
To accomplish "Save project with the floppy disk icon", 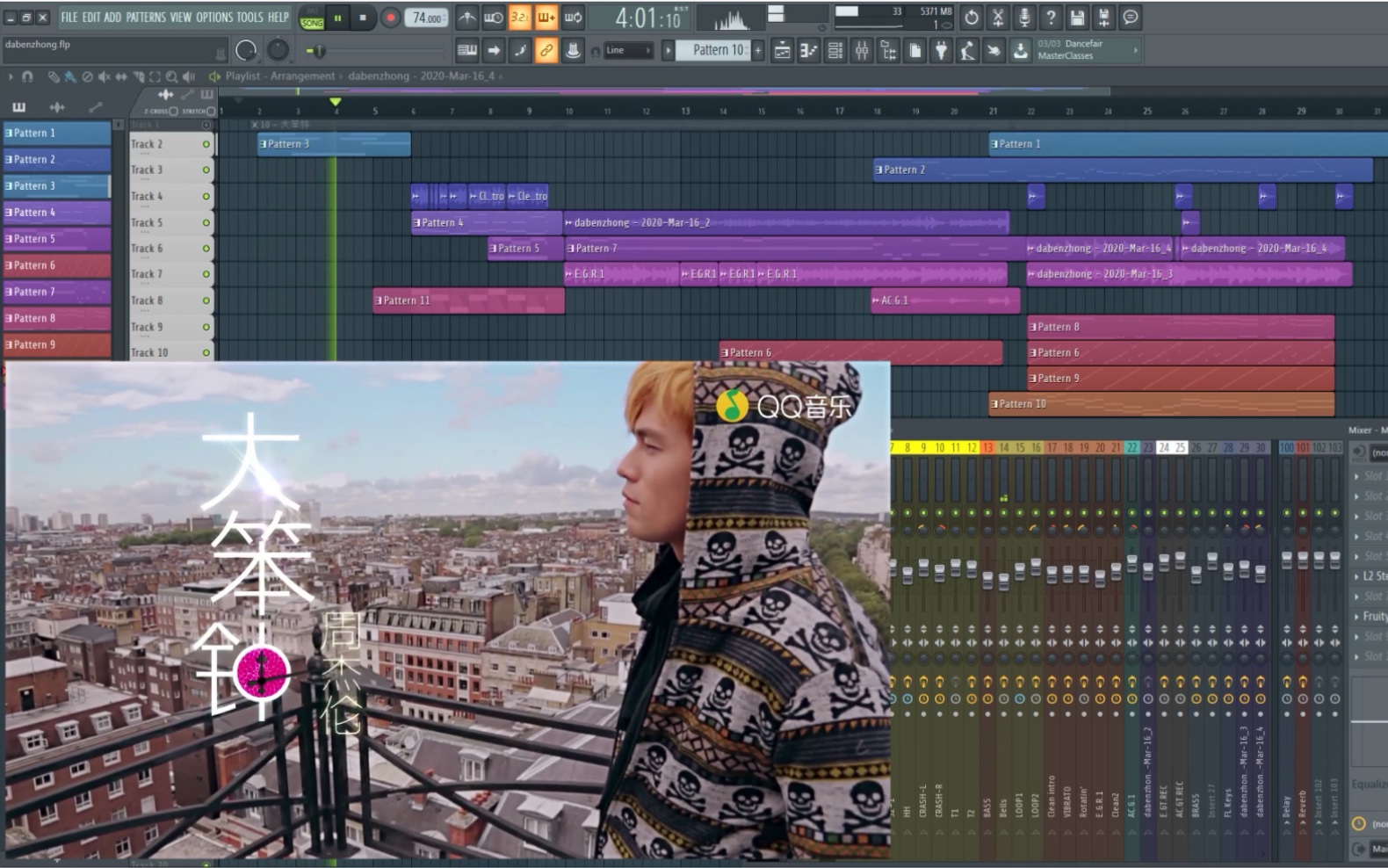I will pos(1077,17).
